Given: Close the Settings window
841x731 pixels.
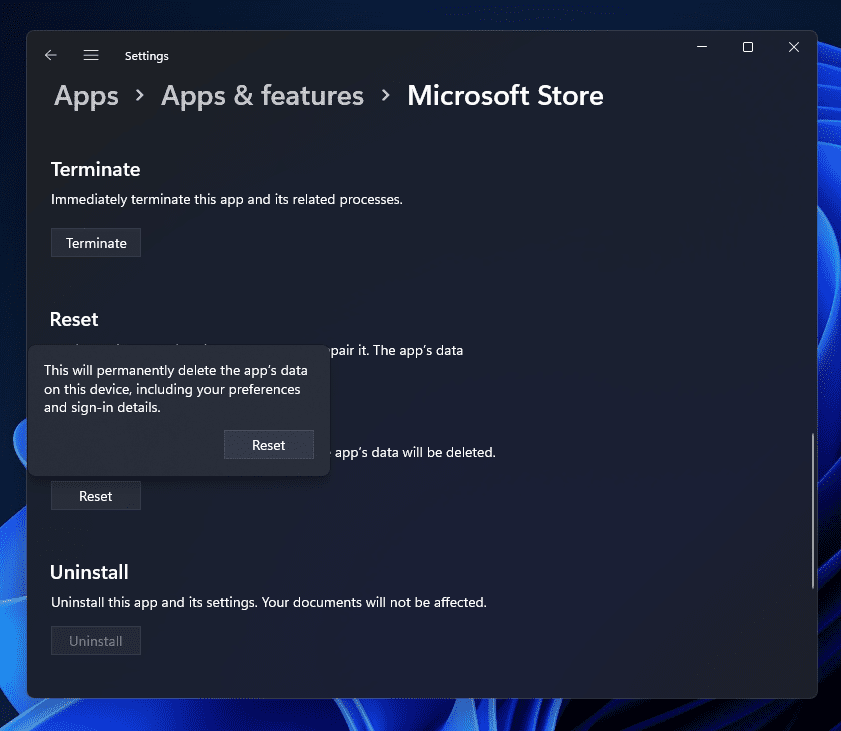Looking at the screenshot, I should pos(793,47).
